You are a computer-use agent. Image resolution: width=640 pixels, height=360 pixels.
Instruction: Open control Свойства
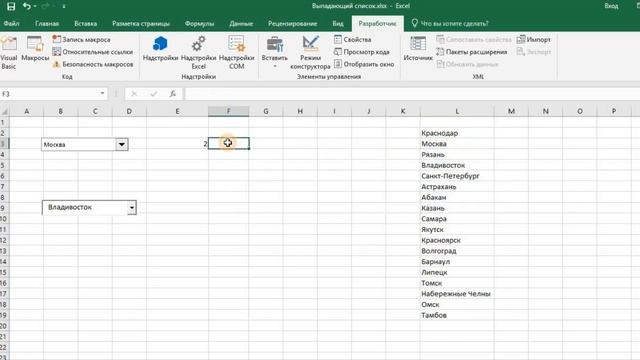pyautogui.click(x=353, y=40)
